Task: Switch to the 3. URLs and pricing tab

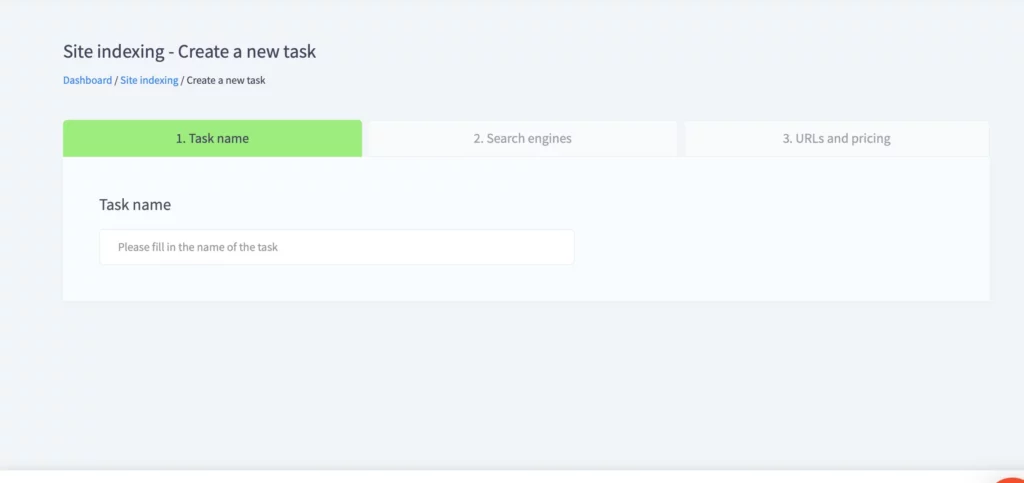Action: click(x=837, y=138)
